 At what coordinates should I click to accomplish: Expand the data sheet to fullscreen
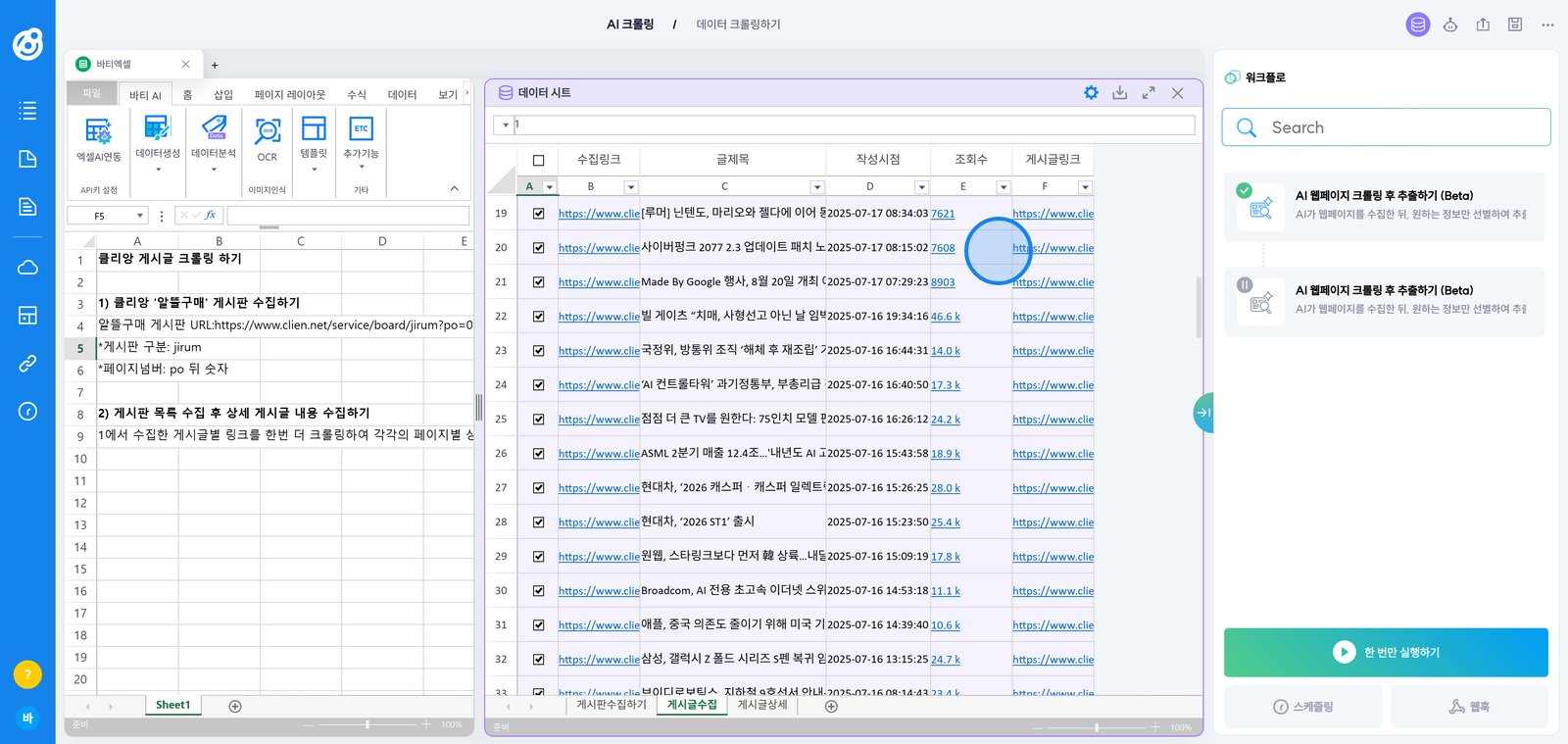coord(1149,93)
